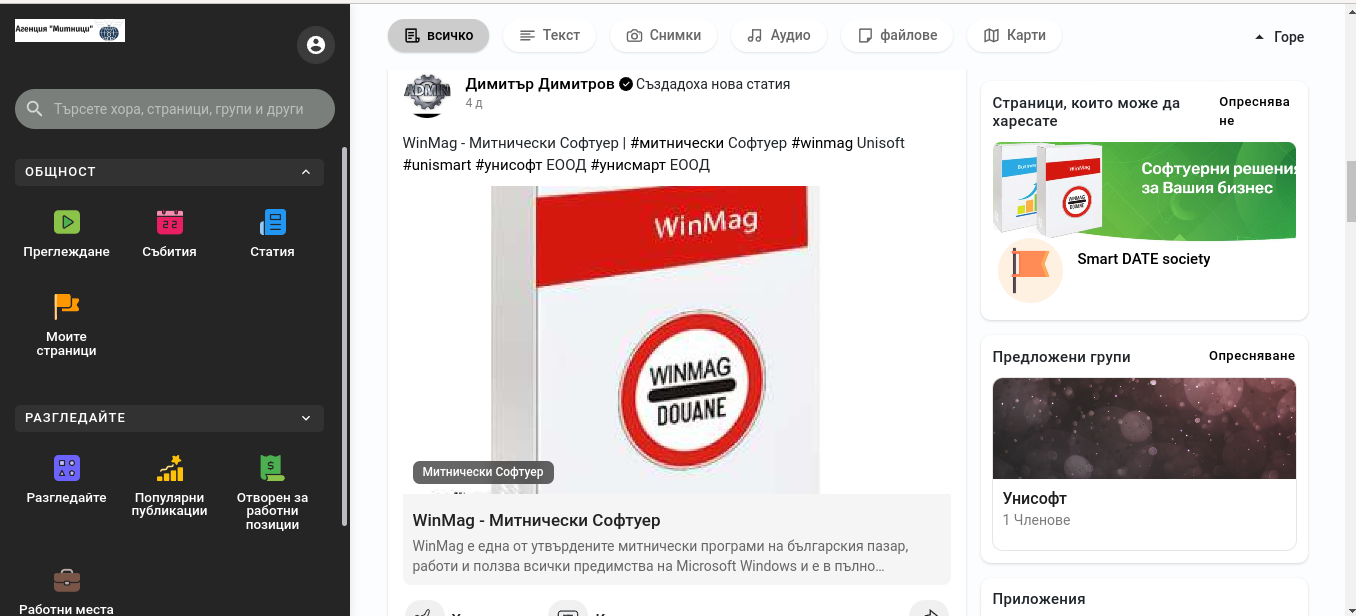The height and width of the screenshot is (616, 1356).
Task: Select the Карти filter tab
Action: point(1014,35)
